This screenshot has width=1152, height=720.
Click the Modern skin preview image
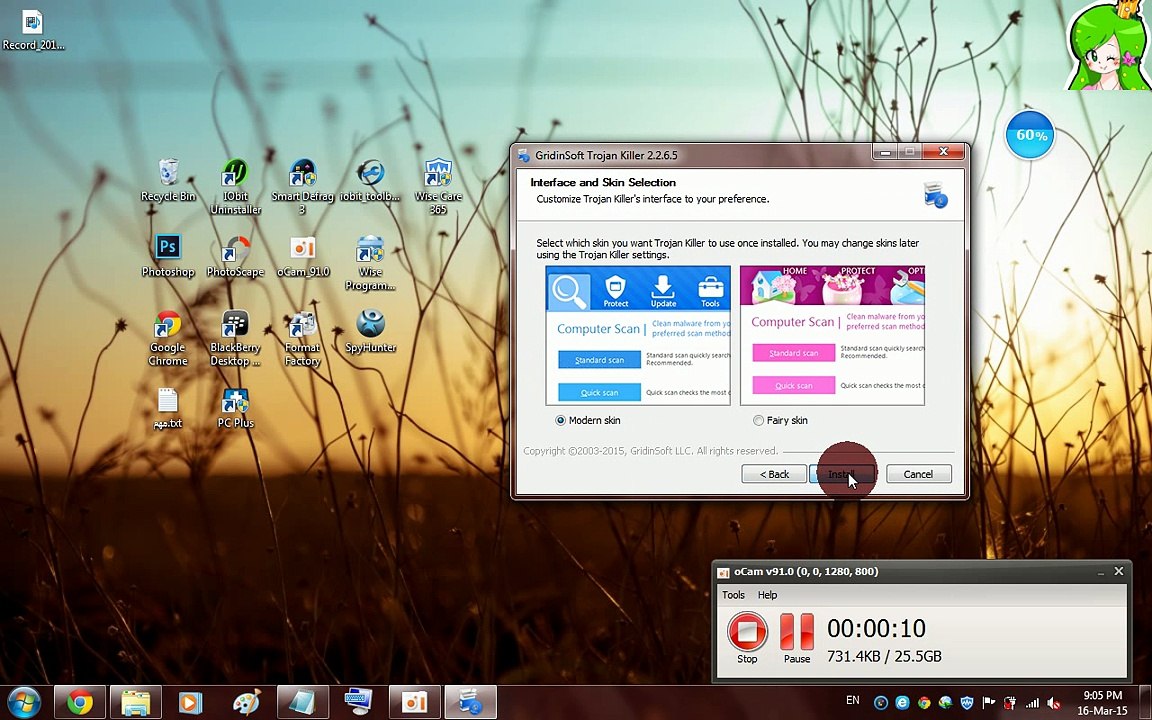(x=638, y=335)
